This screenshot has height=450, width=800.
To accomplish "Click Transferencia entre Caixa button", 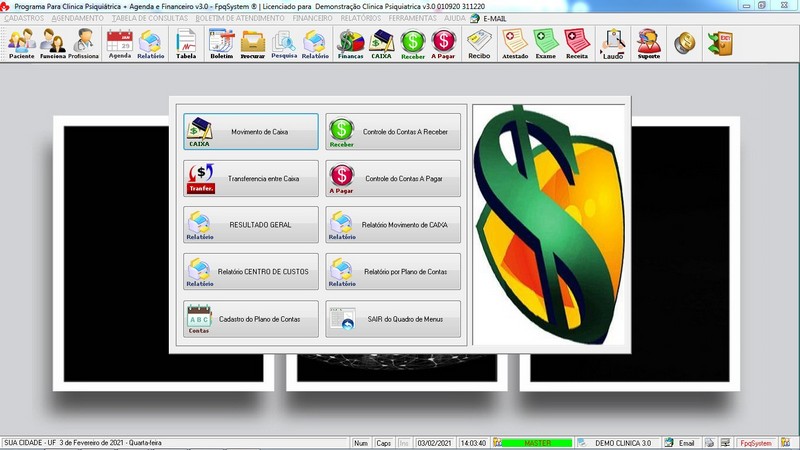I will point(251,179).
